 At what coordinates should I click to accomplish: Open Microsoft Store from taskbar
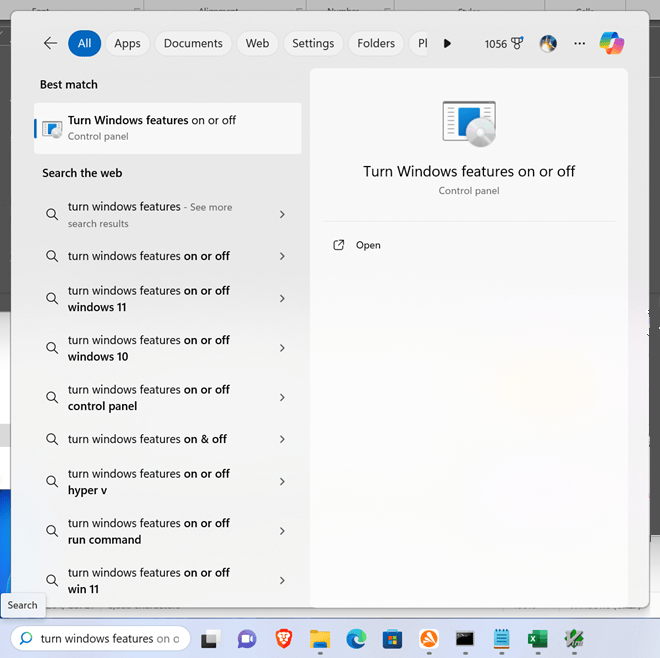coord(392,639)
